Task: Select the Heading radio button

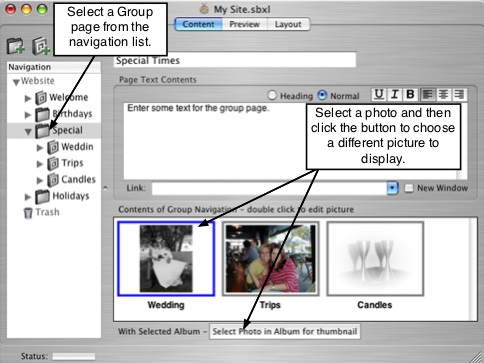Action: tap(272, 95)
